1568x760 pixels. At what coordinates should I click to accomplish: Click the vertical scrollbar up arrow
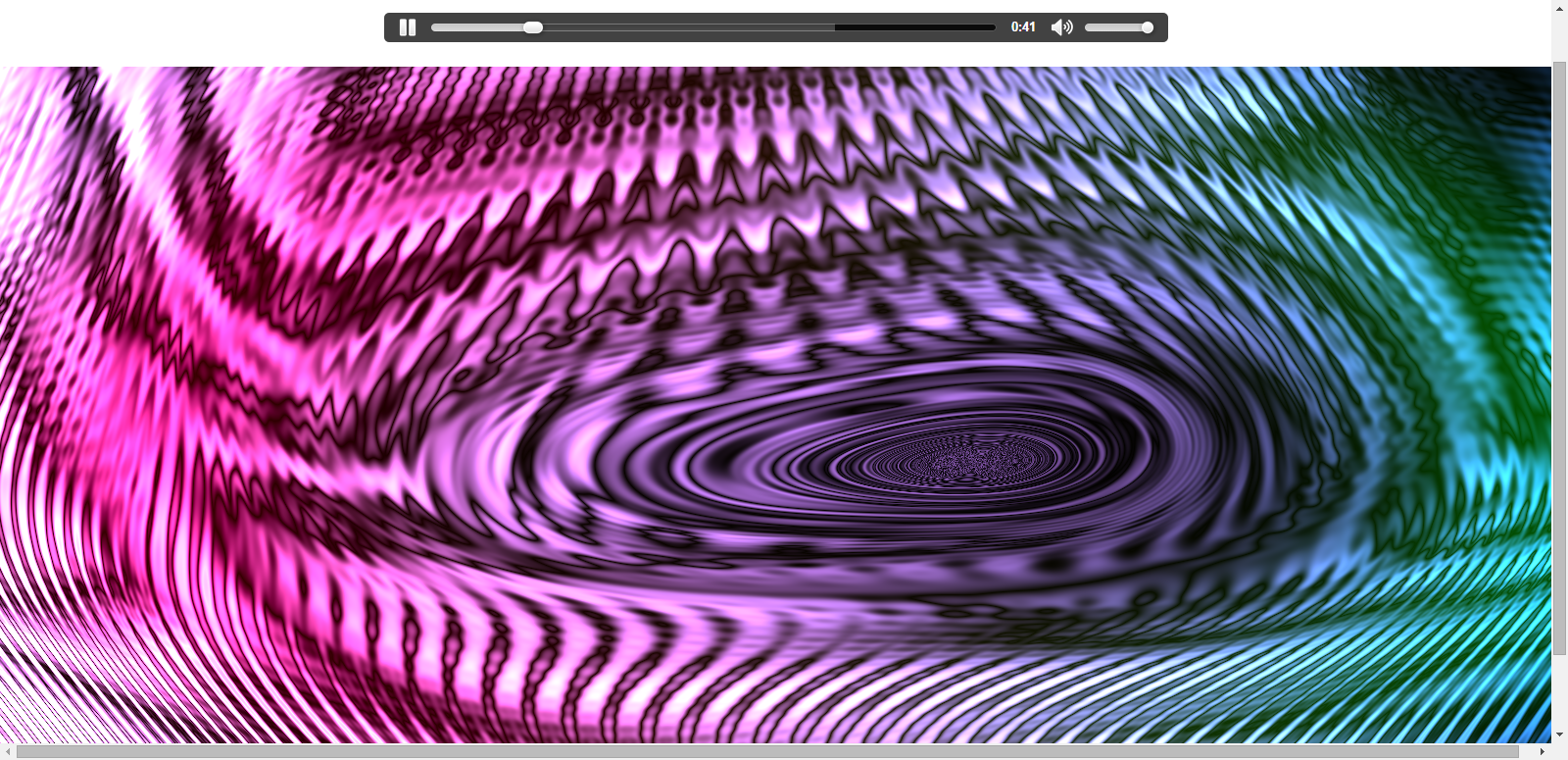point(1559,8)
